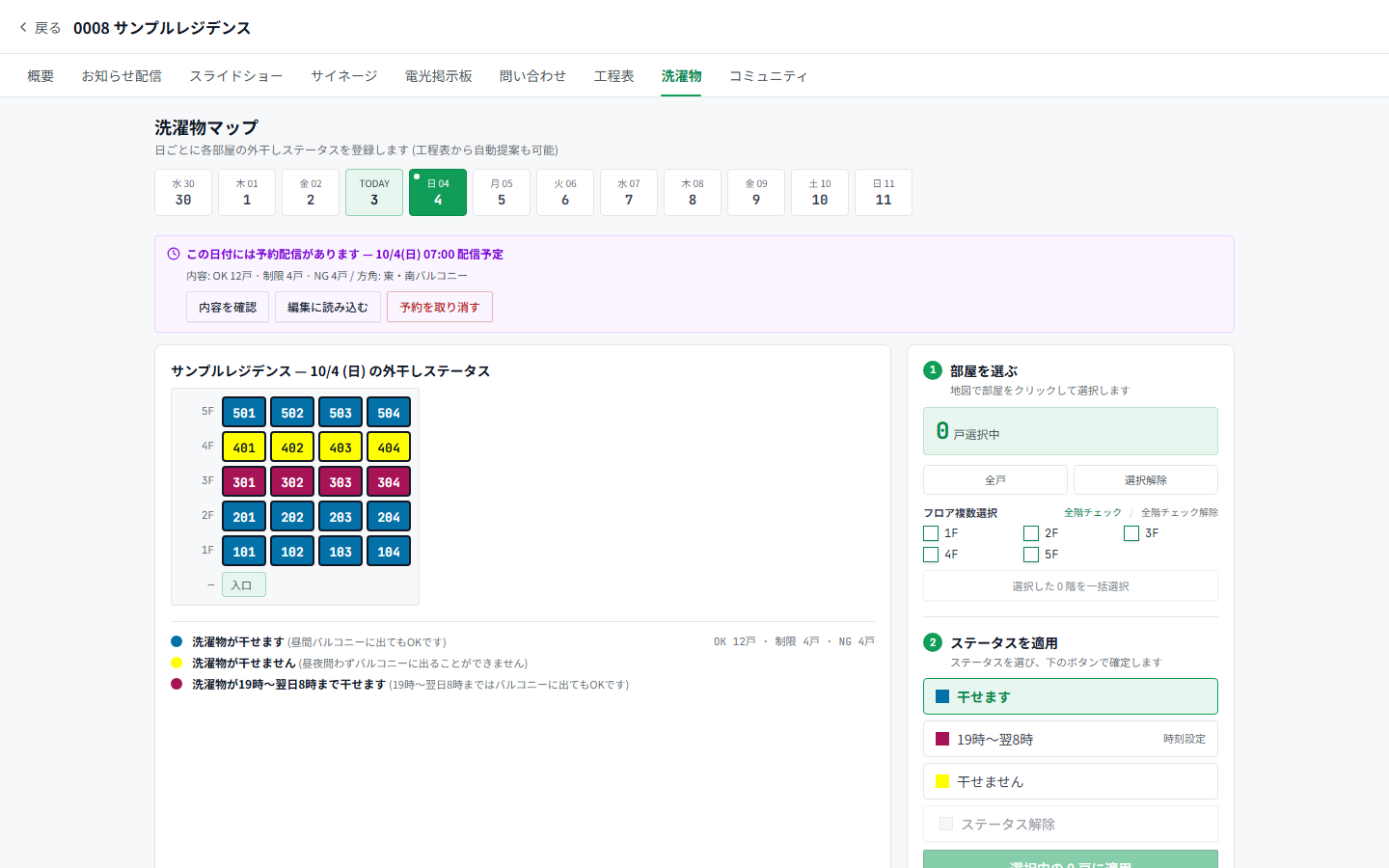This screenshot has width=1389, height=868.
Task: Clear selection with 選択解除 button
Action: (1146, 479)
